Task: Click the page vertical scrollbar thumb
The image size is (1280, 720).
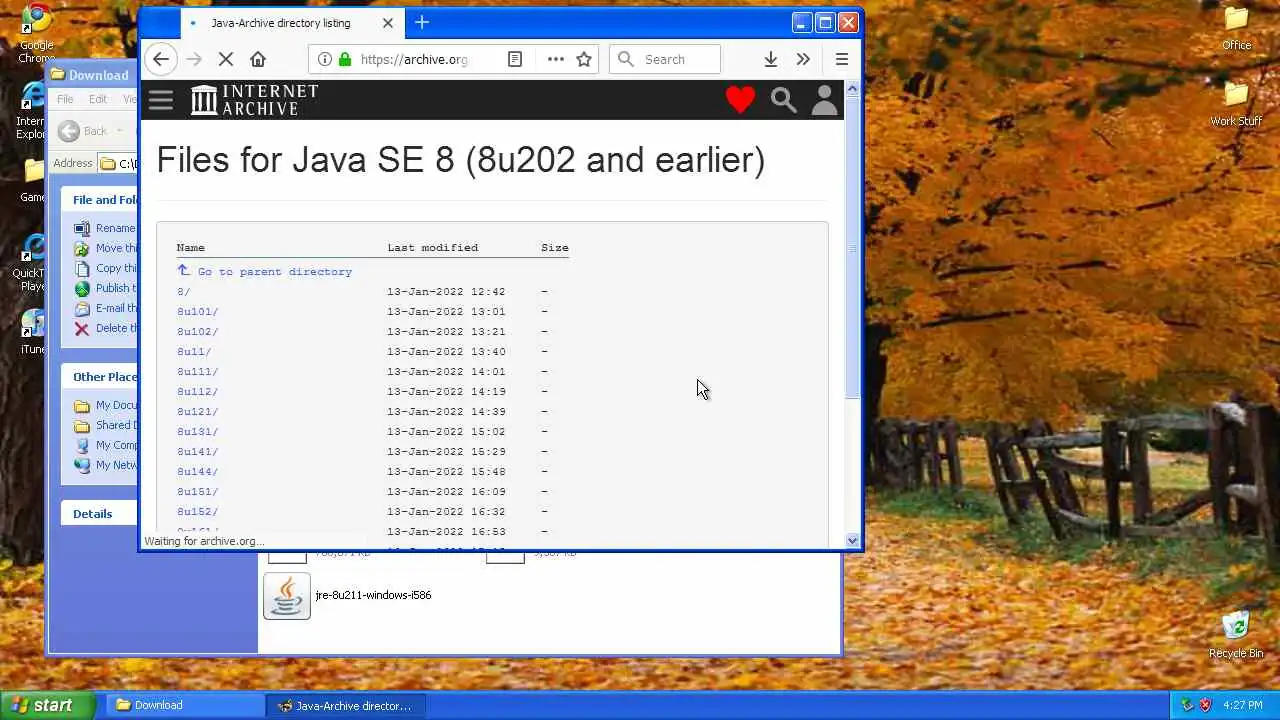Action: [x=852, y=248]
